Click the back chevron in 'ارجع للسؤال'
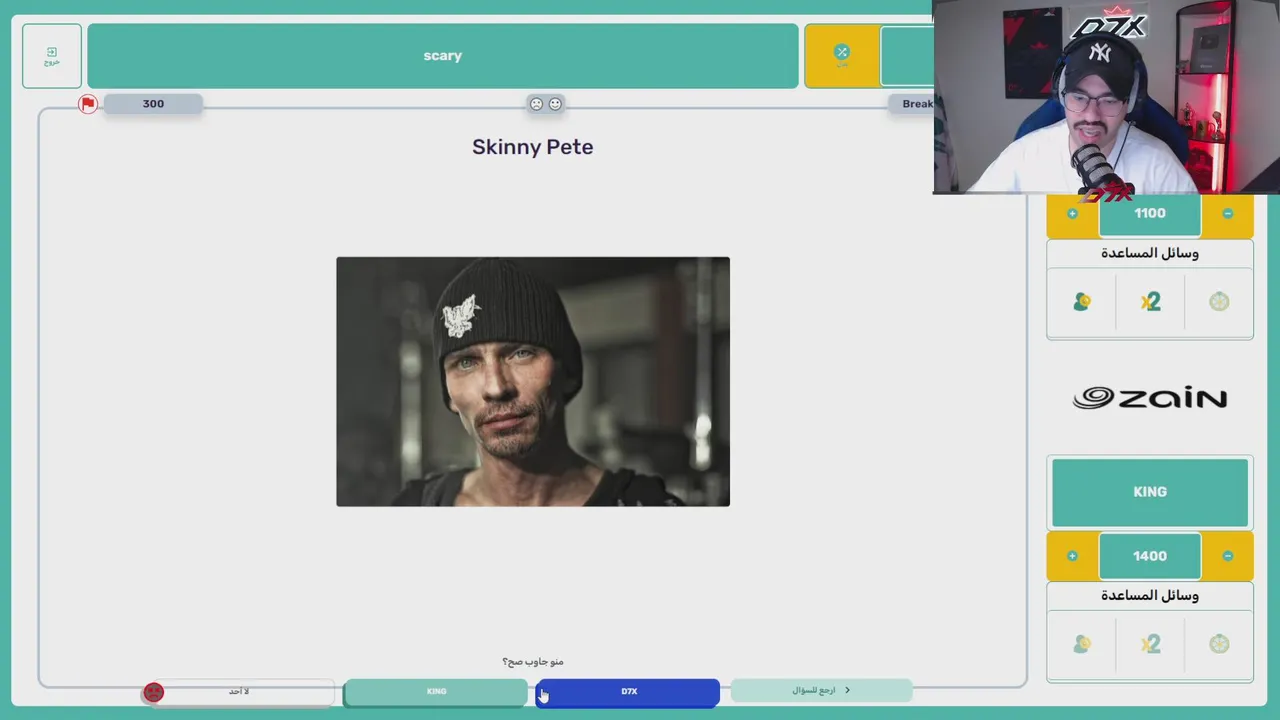This screenshot has width=1280, height=720. (847, 690)
